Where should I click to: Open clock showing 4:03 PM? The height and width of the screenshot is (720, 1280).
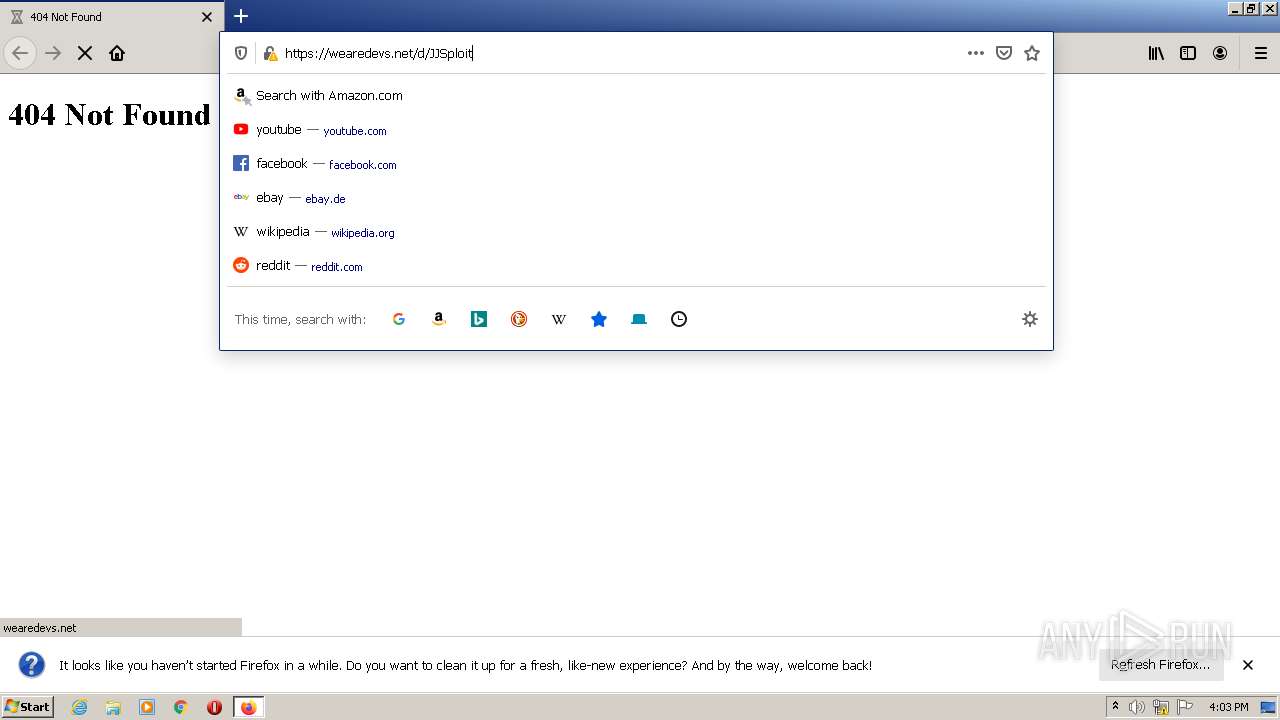pyautogui.click(x=1228, y=707)
